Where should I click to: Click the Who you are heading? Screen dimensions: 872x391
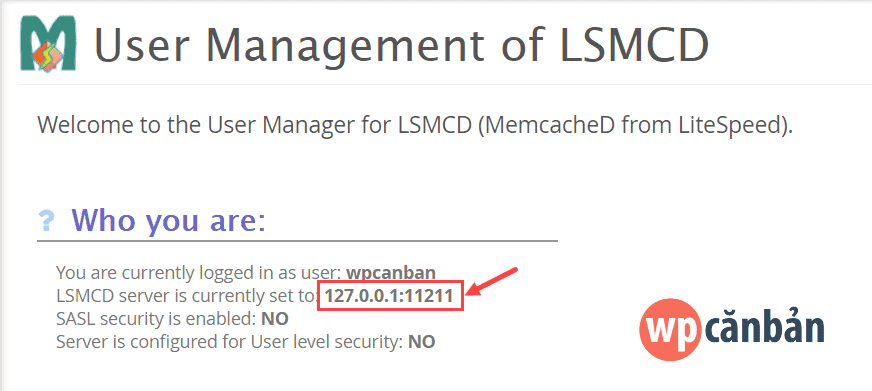click(x=168, y=220)
